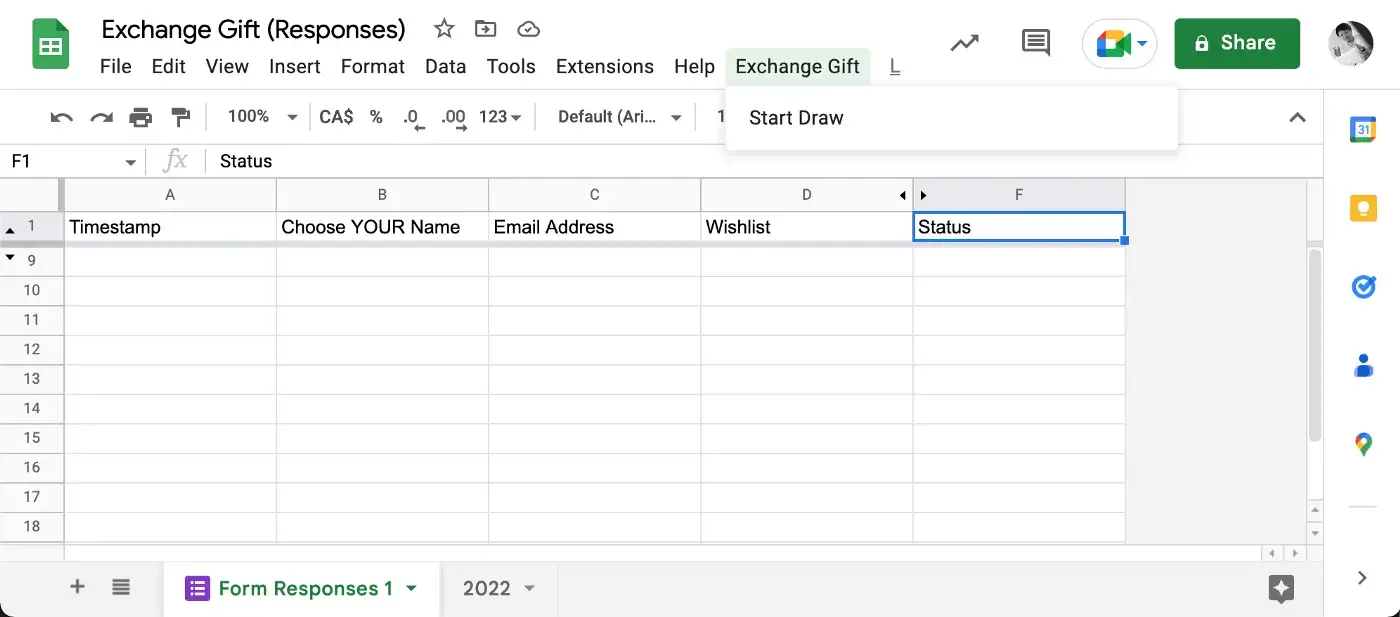Click the green Share button
The width and height of the screenshot is (1400, 617).
tap(1237, 43)
